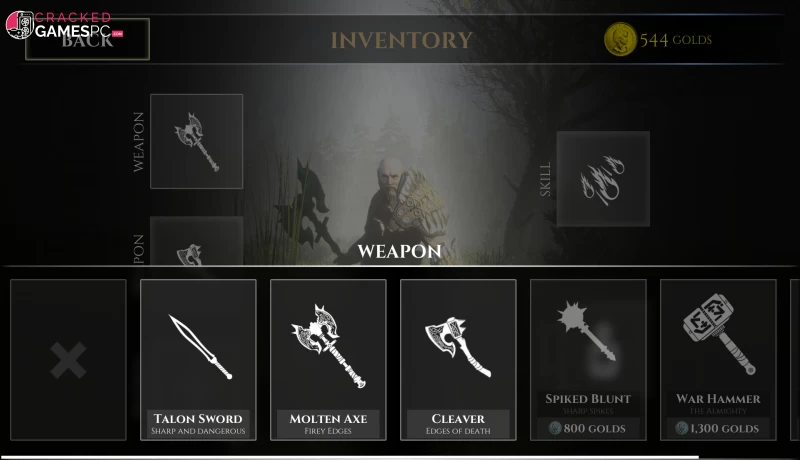Open the second partially hidden weapon slot
The height and width of the screenshot is (460, 800).
tap(196, 241)
